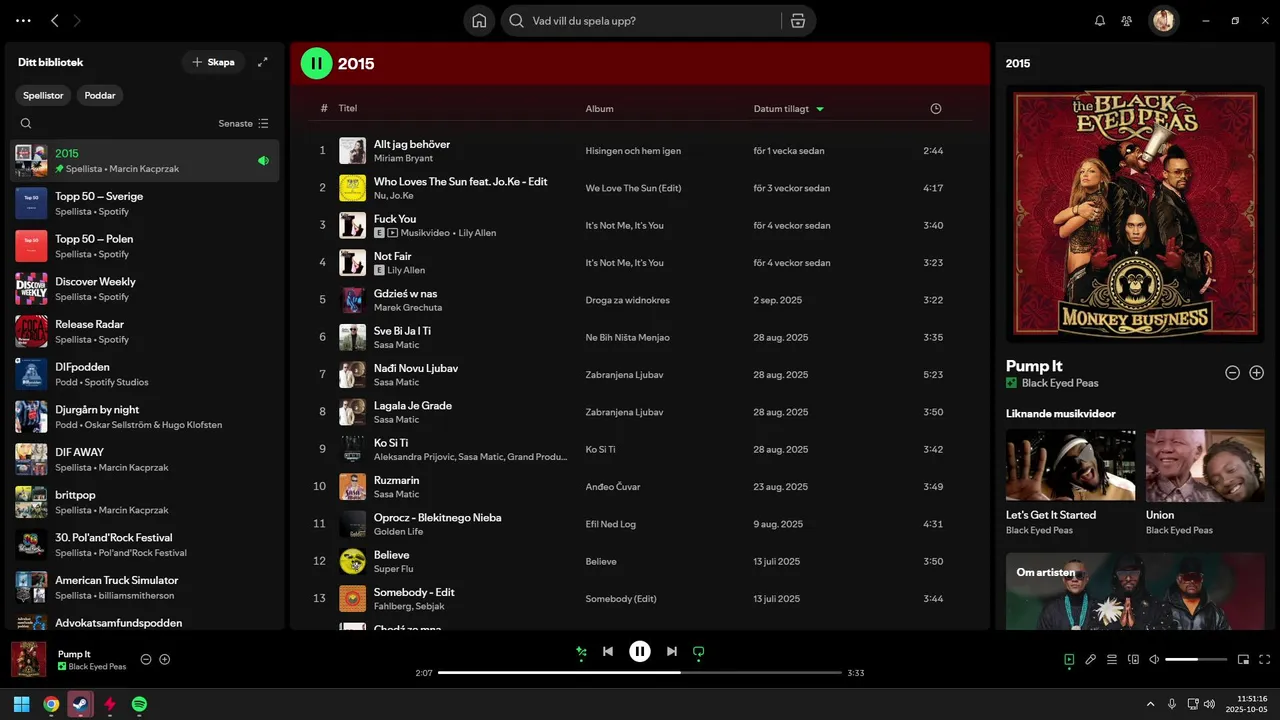Show hidden system tray icons
The image size is (1280, 720).
tap(1150, 704)
